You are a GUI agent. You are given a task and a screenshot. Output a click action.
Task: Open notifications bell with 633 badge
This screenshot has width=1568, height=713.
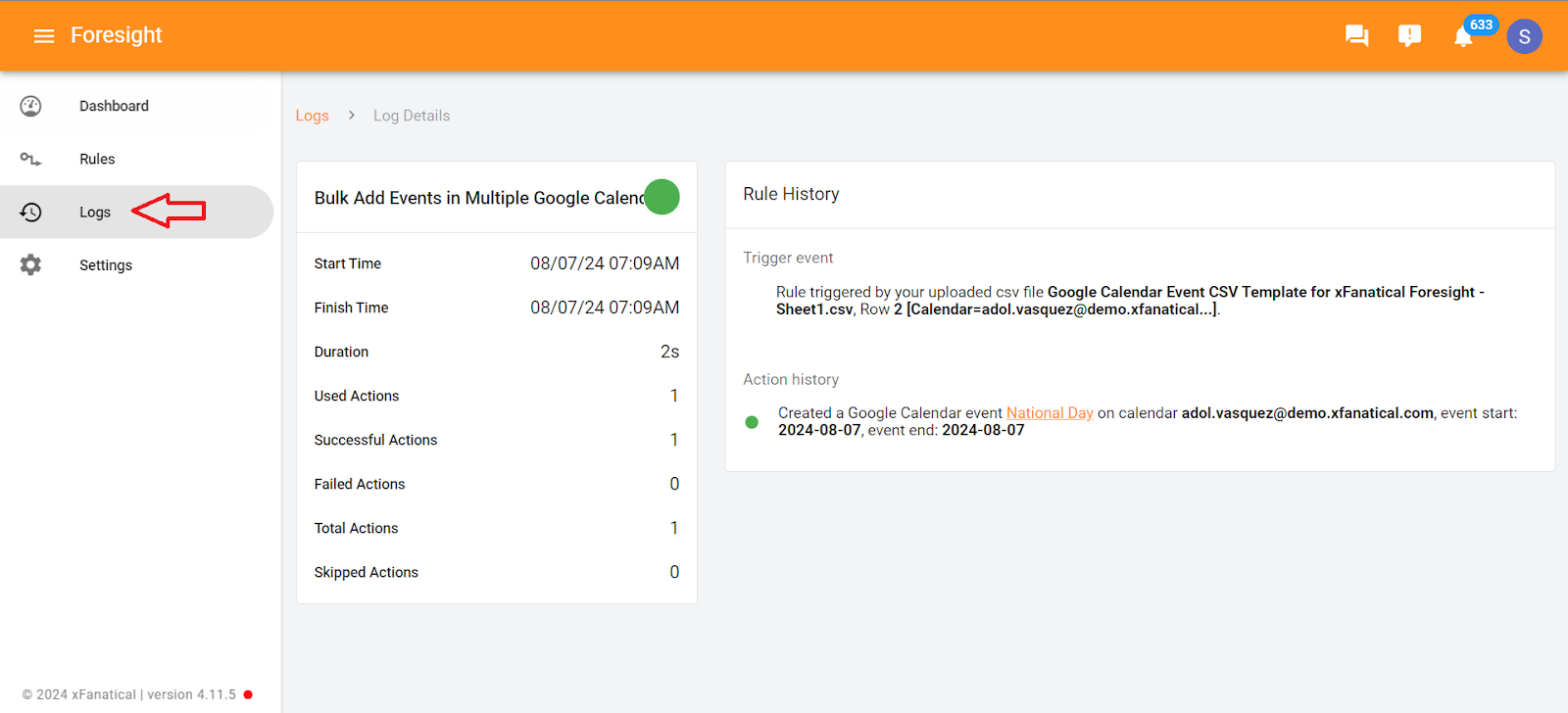pyautogui.click(x=1463, y=36)
